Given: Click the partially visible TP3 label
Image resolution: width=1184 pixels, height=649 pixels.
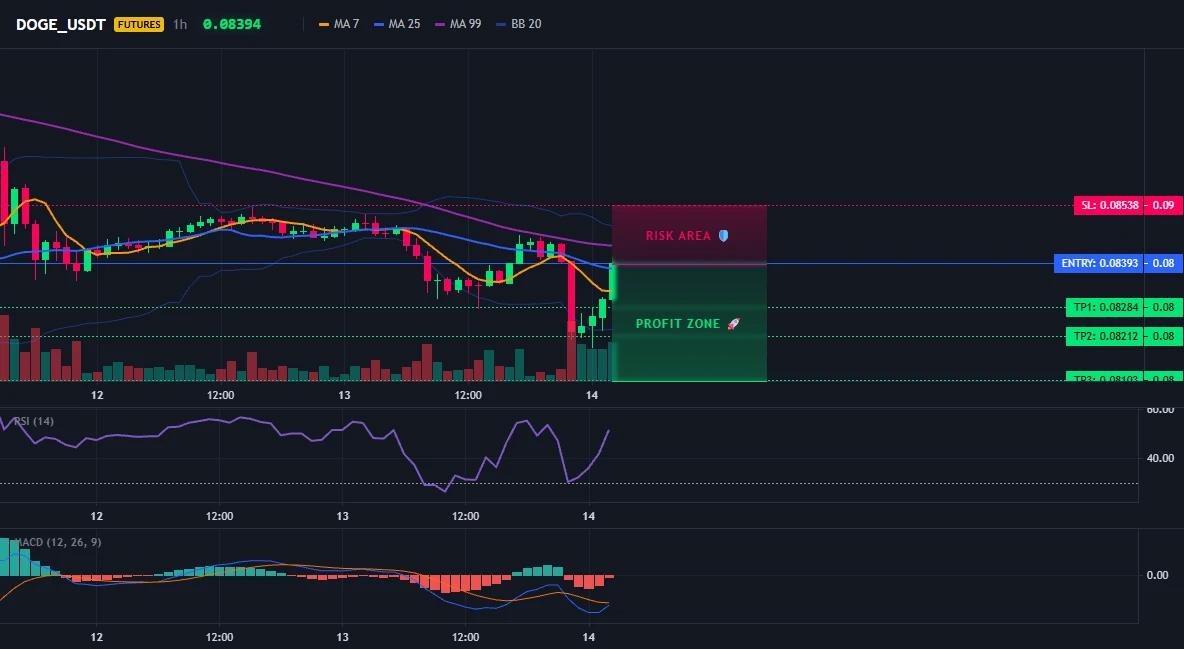Looking at the screenshot, I should [x=1105, y=378].
